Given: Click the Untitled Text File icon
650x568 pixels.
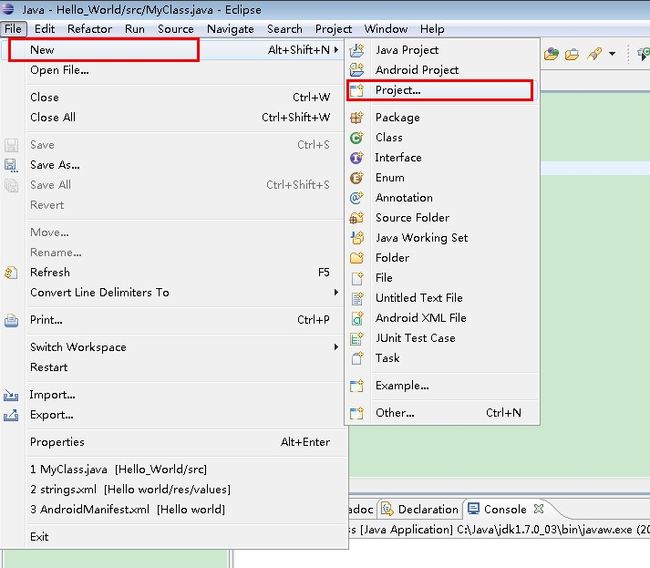Looking at the screenshot, I should coord(357,298).
